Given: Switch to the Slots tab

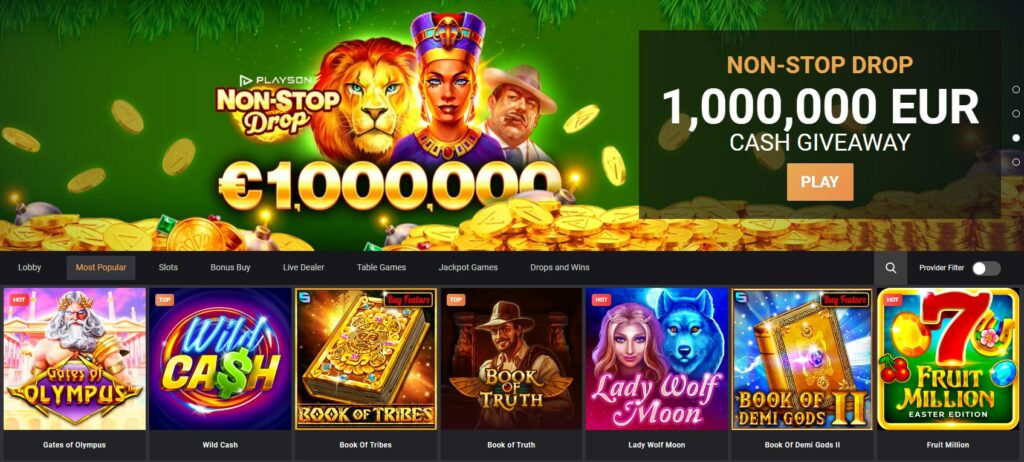Looking at the screenshot, I should (168, 267).
